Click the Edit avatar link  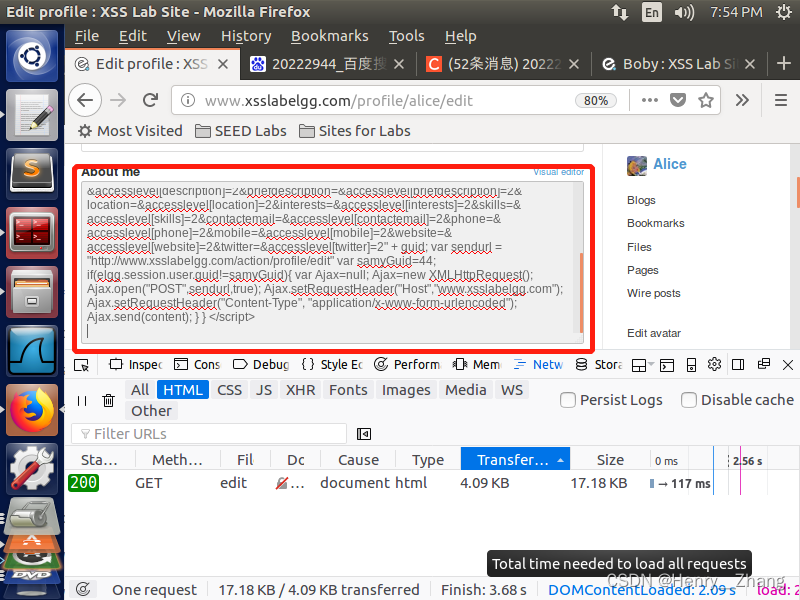point(654,333)
